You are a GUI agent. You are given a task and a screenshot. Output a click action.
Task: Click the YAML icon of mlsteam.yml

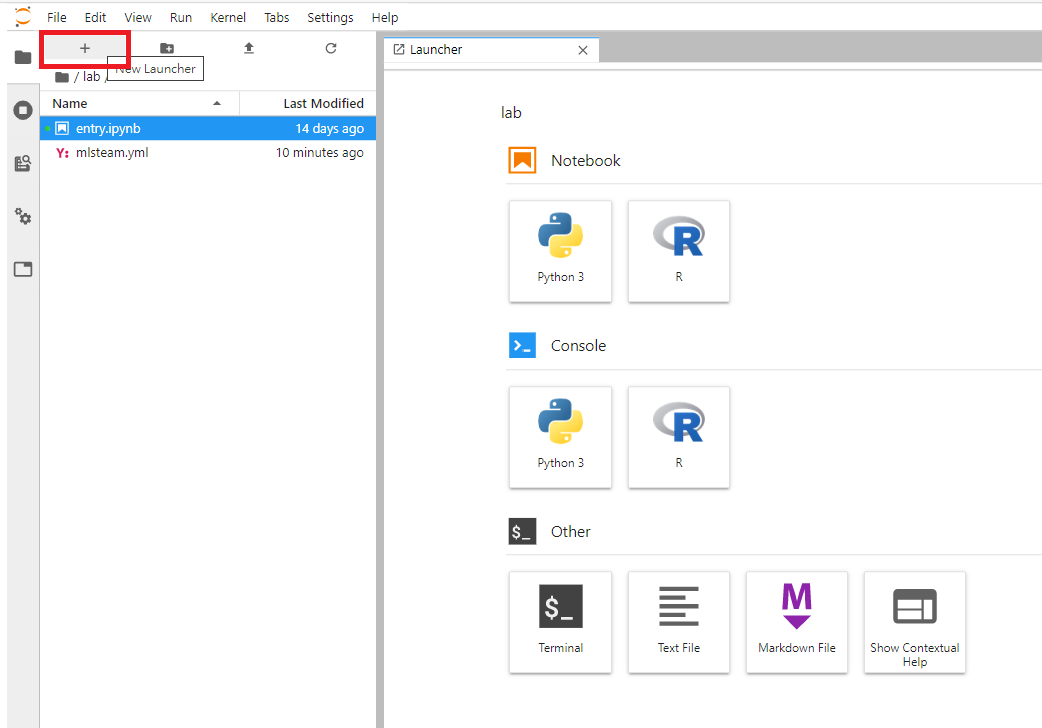(x=62, y=153)
